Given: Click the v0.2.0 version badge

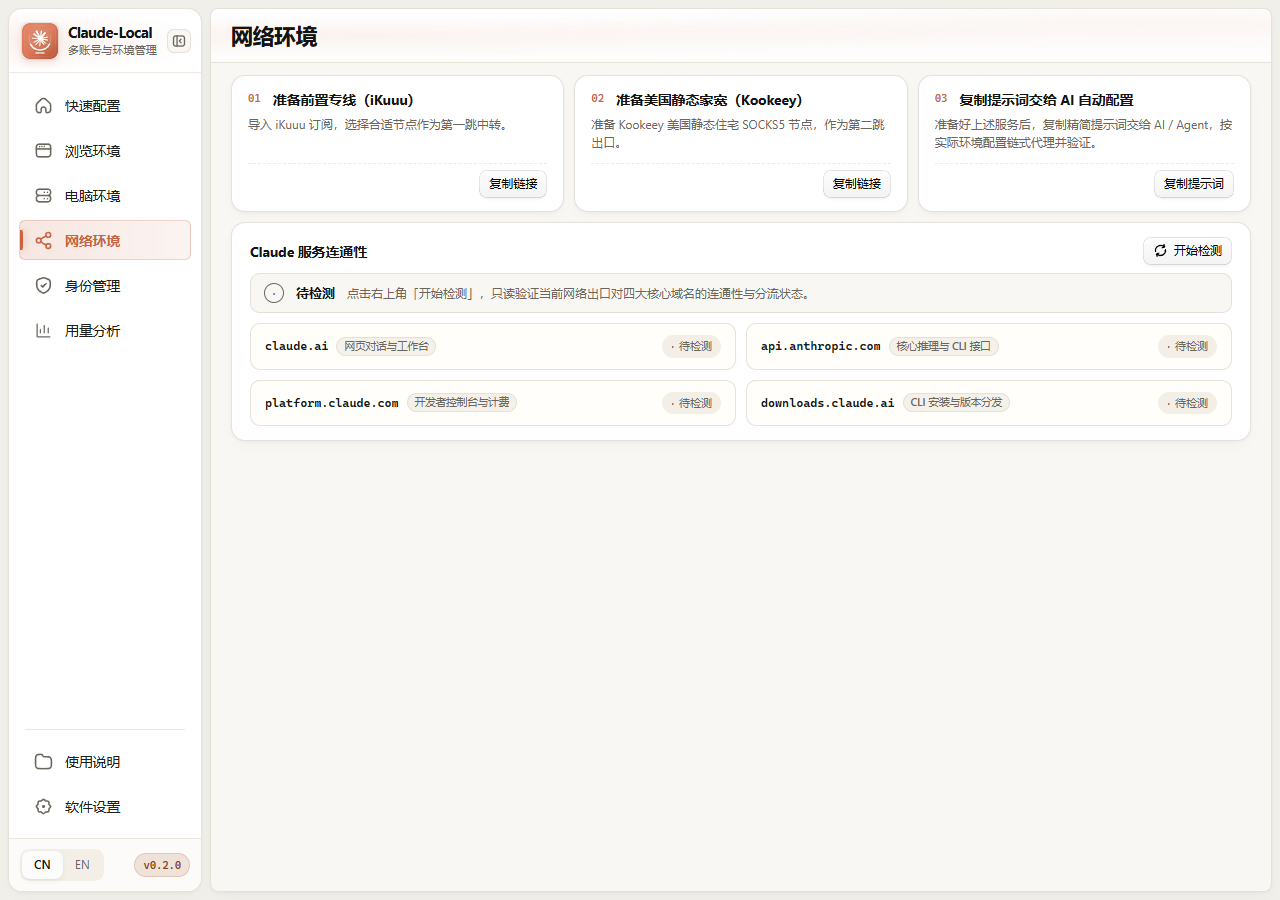Looking at the screenshot, I should coord(162,865).
